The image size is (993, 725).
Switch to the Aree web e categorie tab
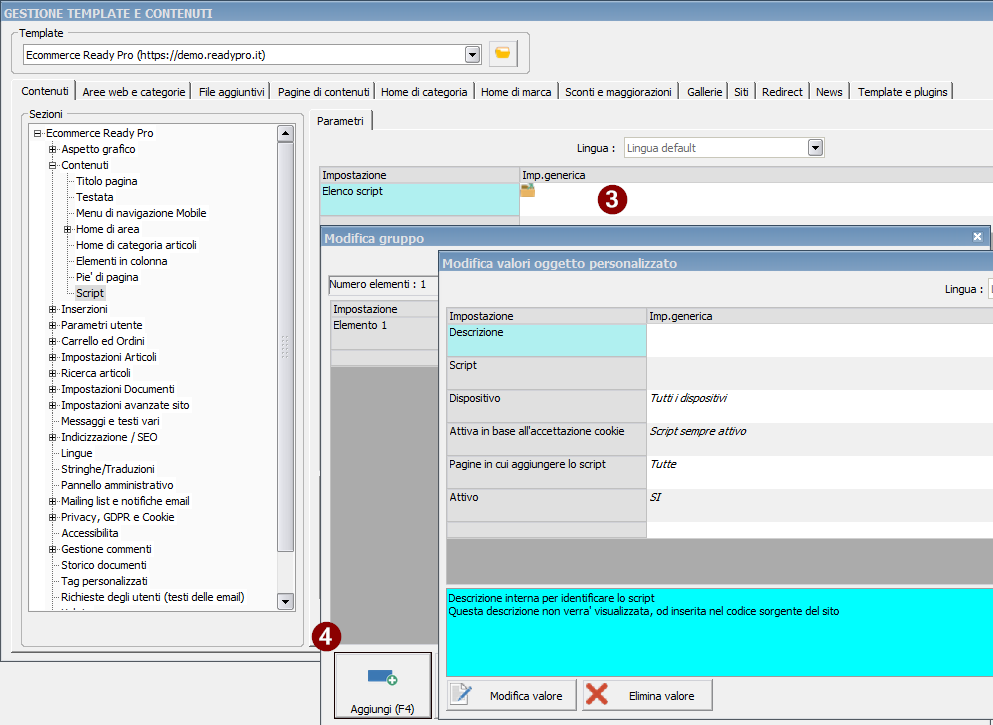click(134, 92)
